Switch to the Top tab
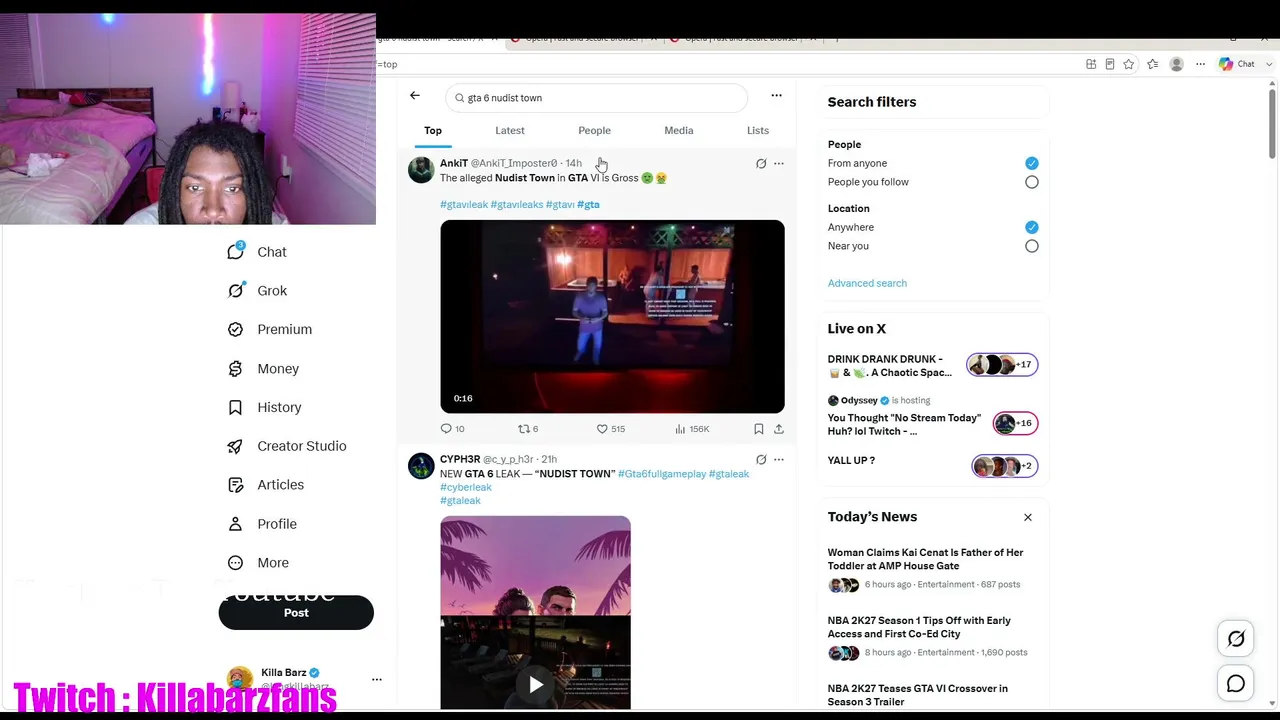The width and height of the screenshot is (1280, 720). tap(433, 130)
